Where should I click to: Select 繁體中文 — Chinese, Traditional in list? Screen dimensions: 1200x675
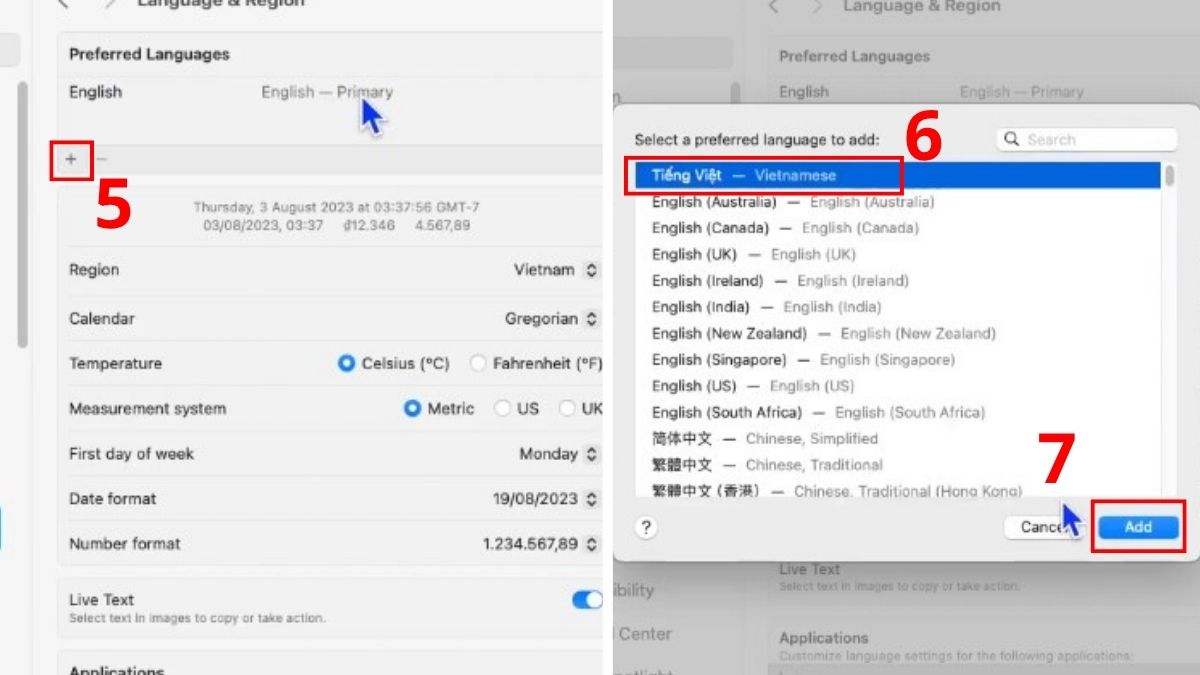point(898,465)
